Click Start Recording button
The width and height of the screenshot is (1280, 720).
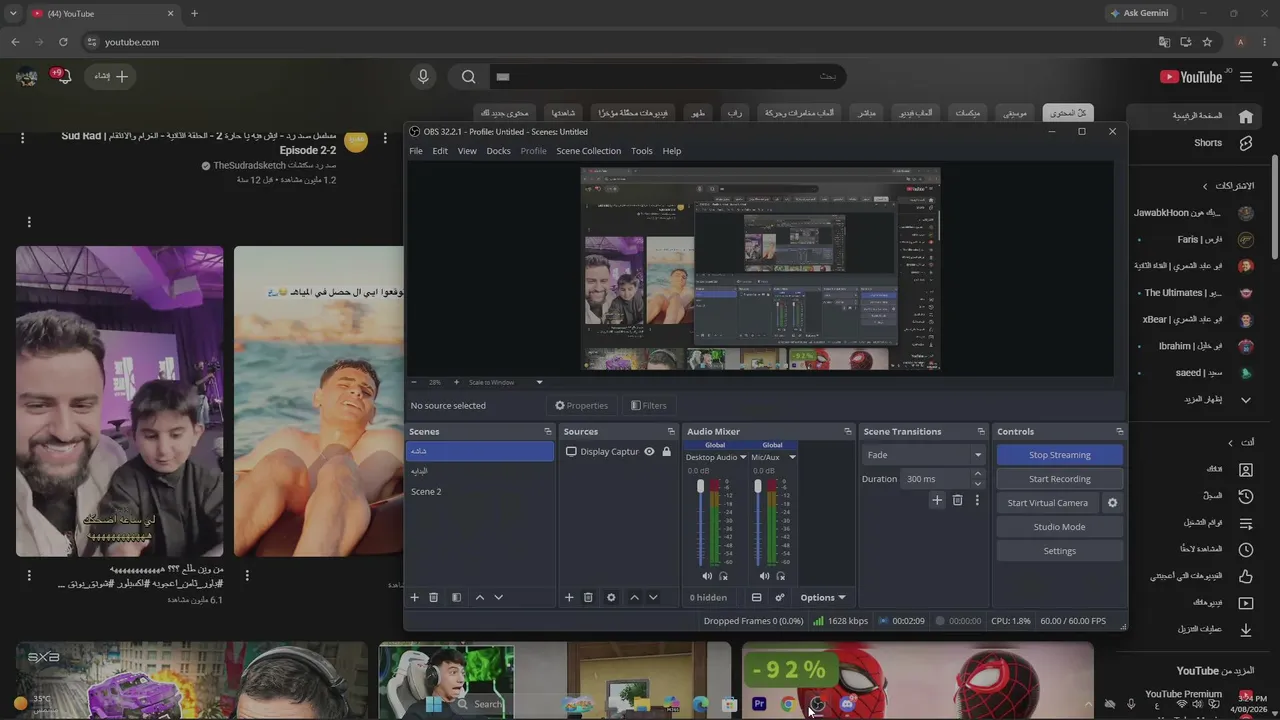pyautogui.click(x=1059, y=479)
